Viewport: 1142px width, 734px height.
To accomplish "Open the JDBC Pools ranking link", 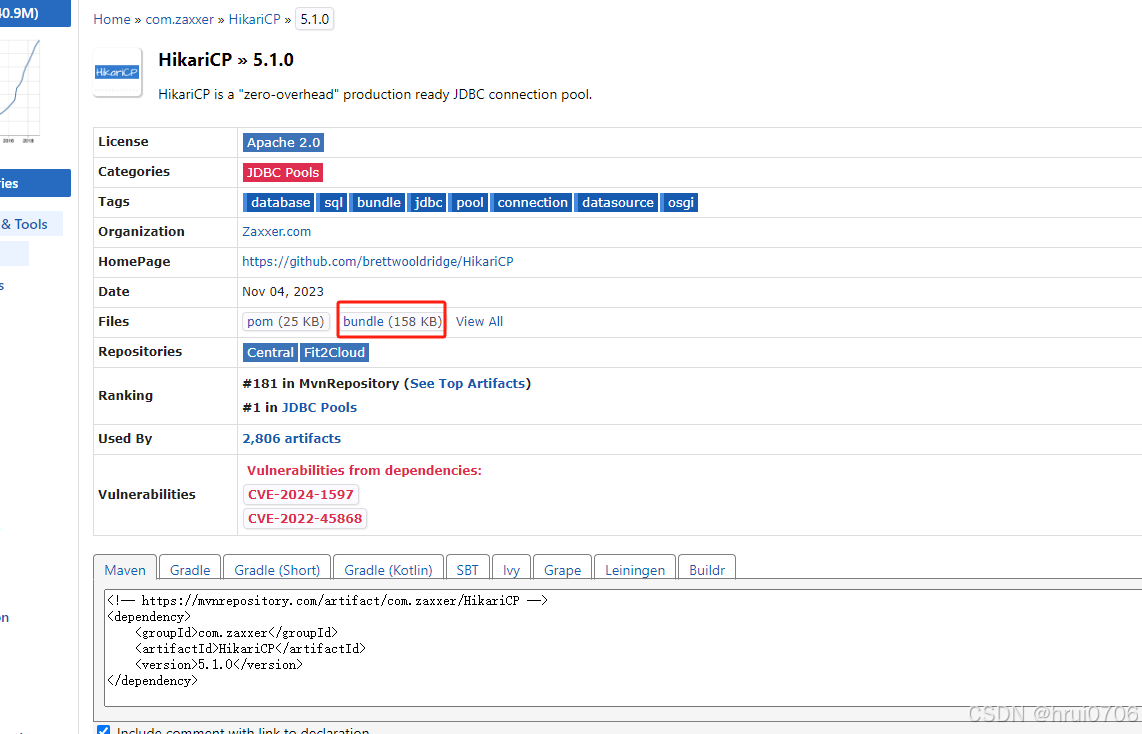I will (319, 407).
